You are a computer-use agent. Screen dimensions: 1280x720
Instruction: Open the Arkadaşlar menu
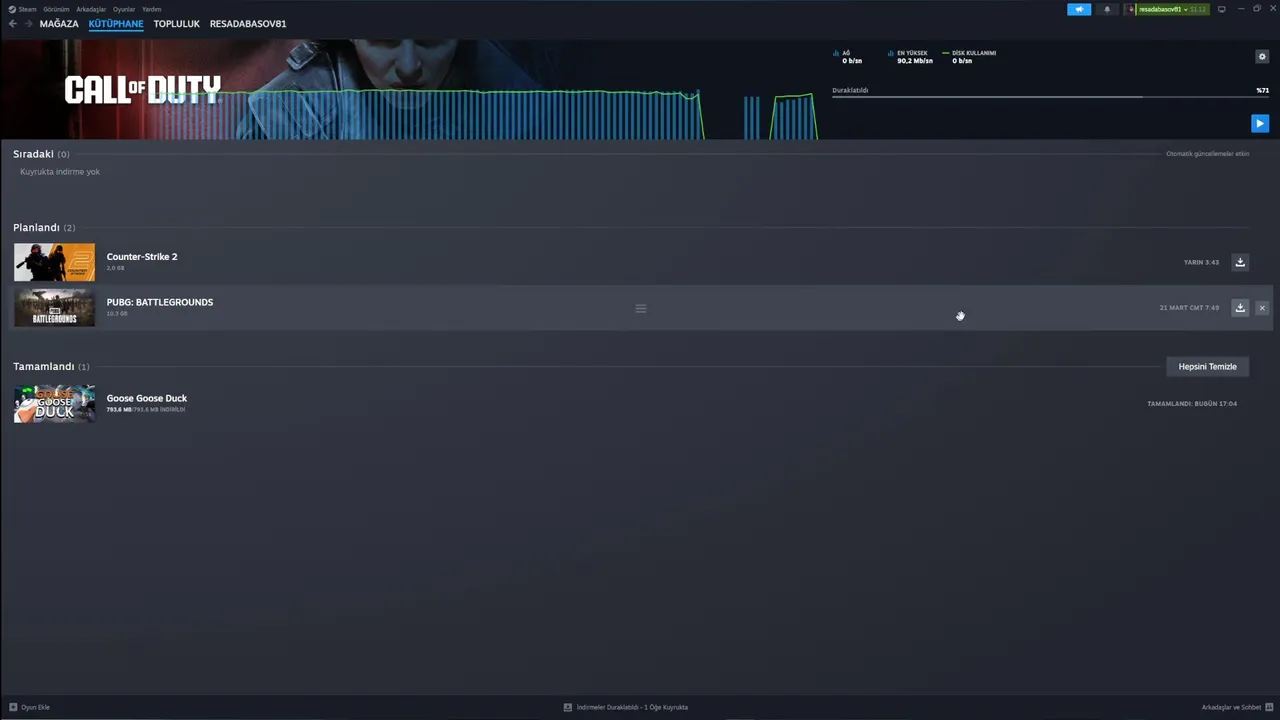(91, 9)
